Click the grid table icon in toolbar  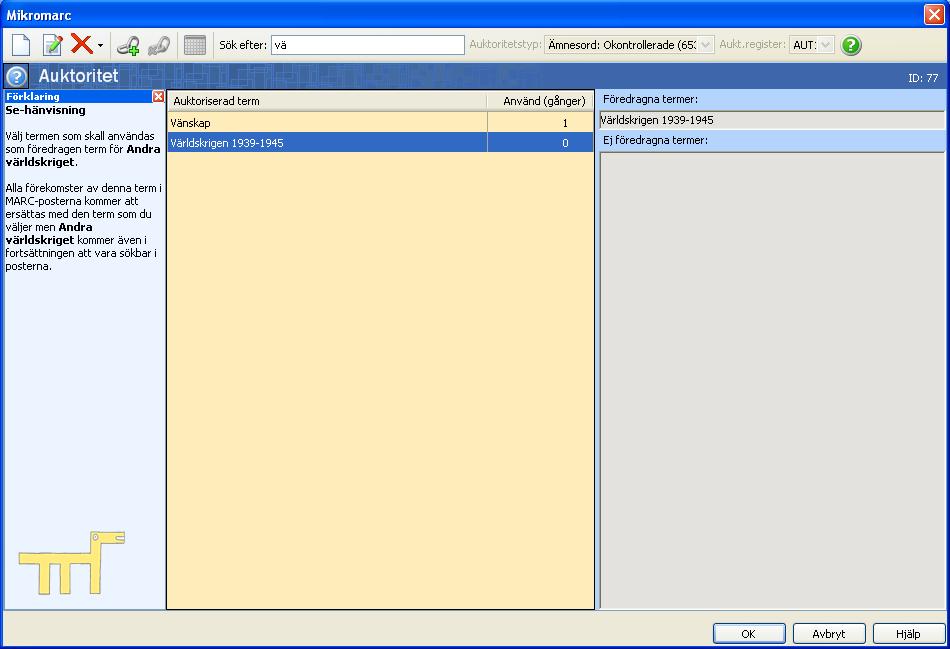tap(194, 45)
